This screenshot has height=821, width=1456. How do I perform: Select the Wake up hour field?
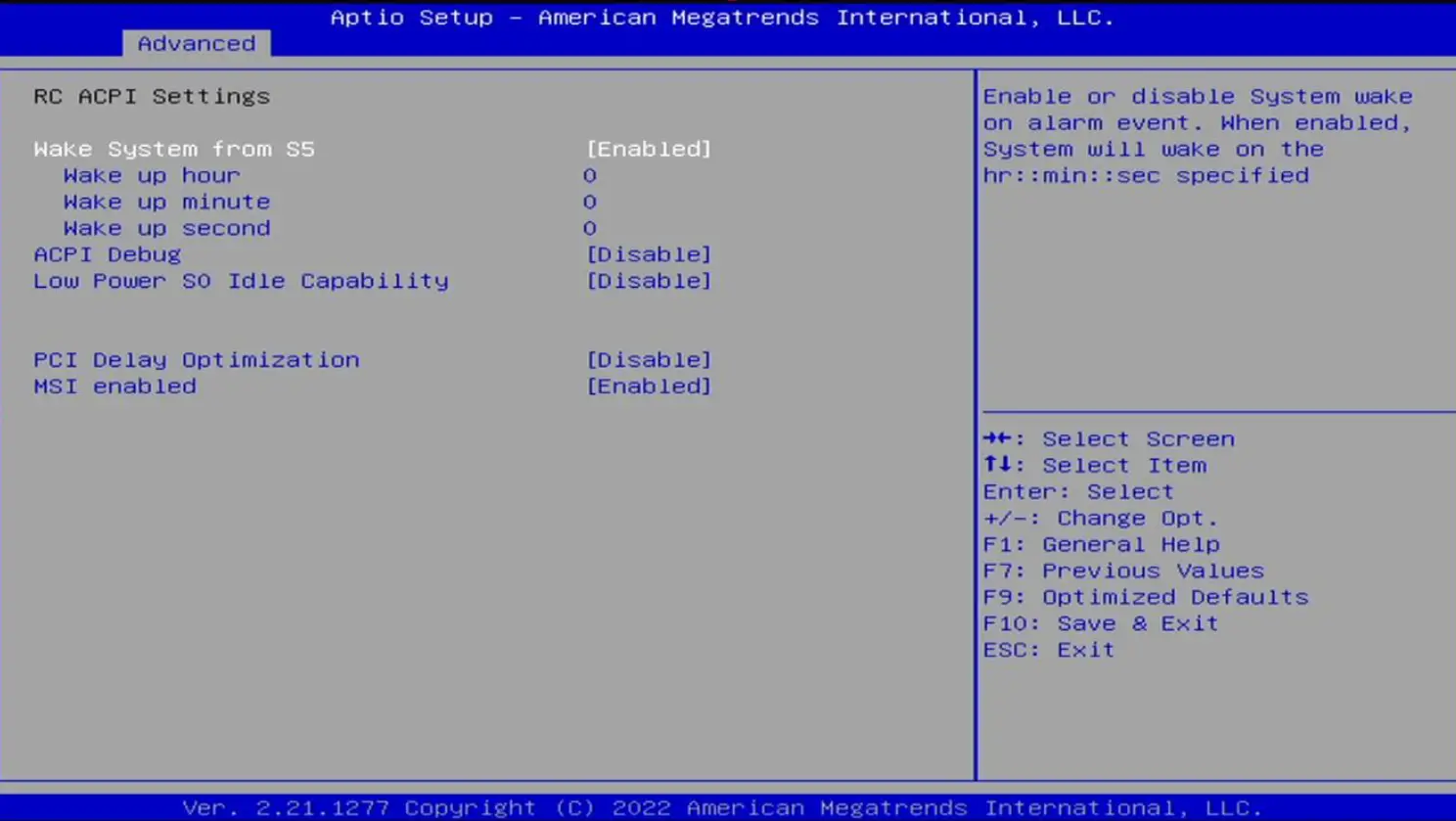click(152, 175)
